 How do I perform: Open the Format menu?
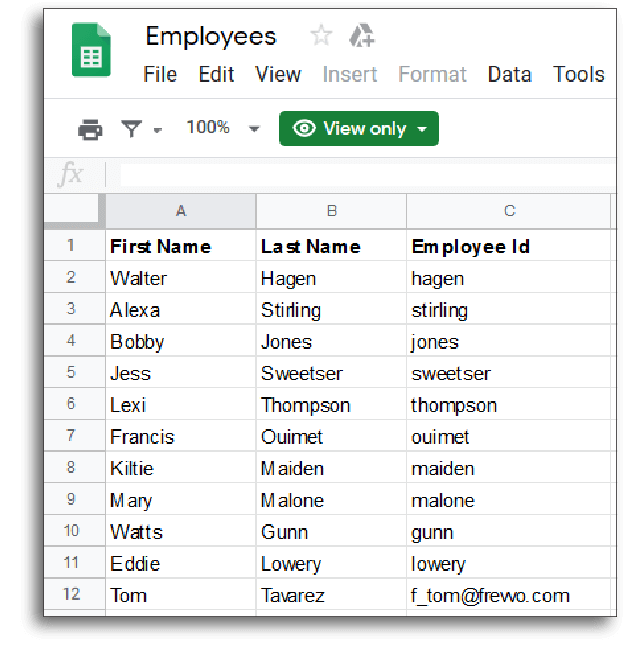[x=432, y=75]
